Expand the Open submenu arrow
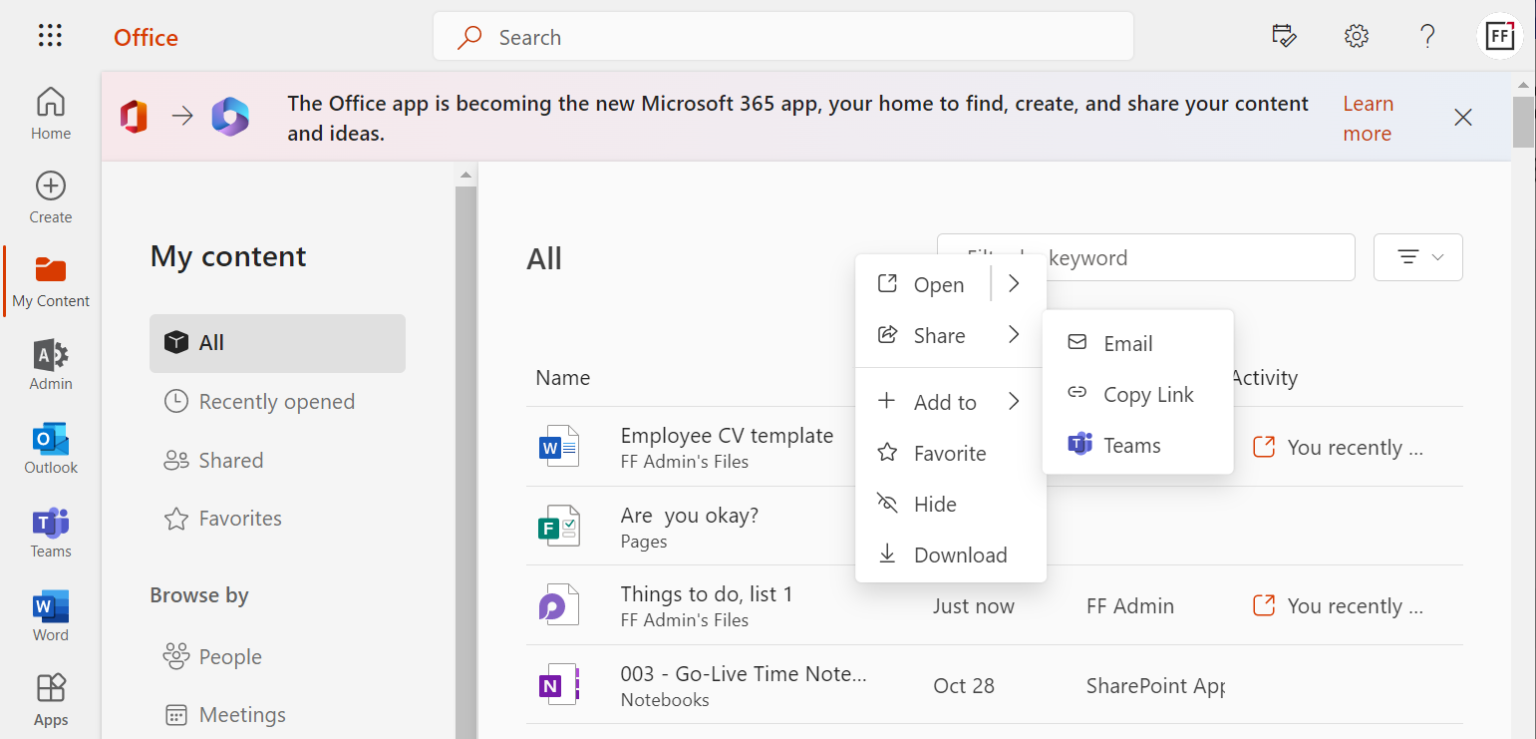This screenshot has height=739, width=1536. coord(1014,284)
